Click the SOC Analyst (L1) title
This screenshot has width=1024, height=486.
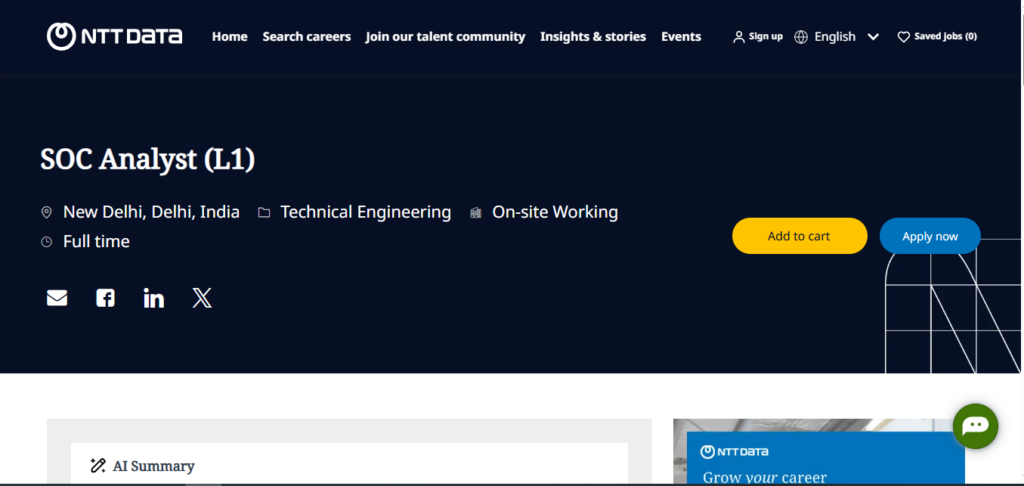(148, 159)
